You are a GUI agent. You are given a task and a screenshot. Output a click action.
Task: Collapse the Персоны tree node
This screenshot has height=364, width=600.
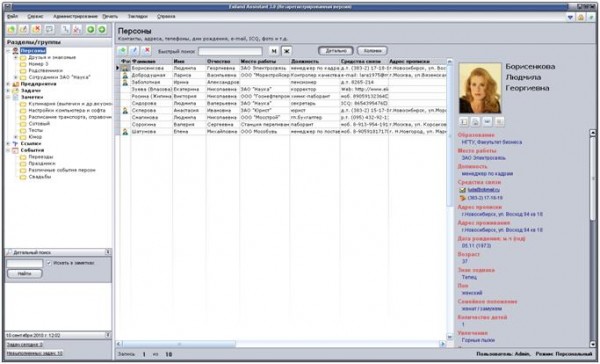tap(8, 51)
